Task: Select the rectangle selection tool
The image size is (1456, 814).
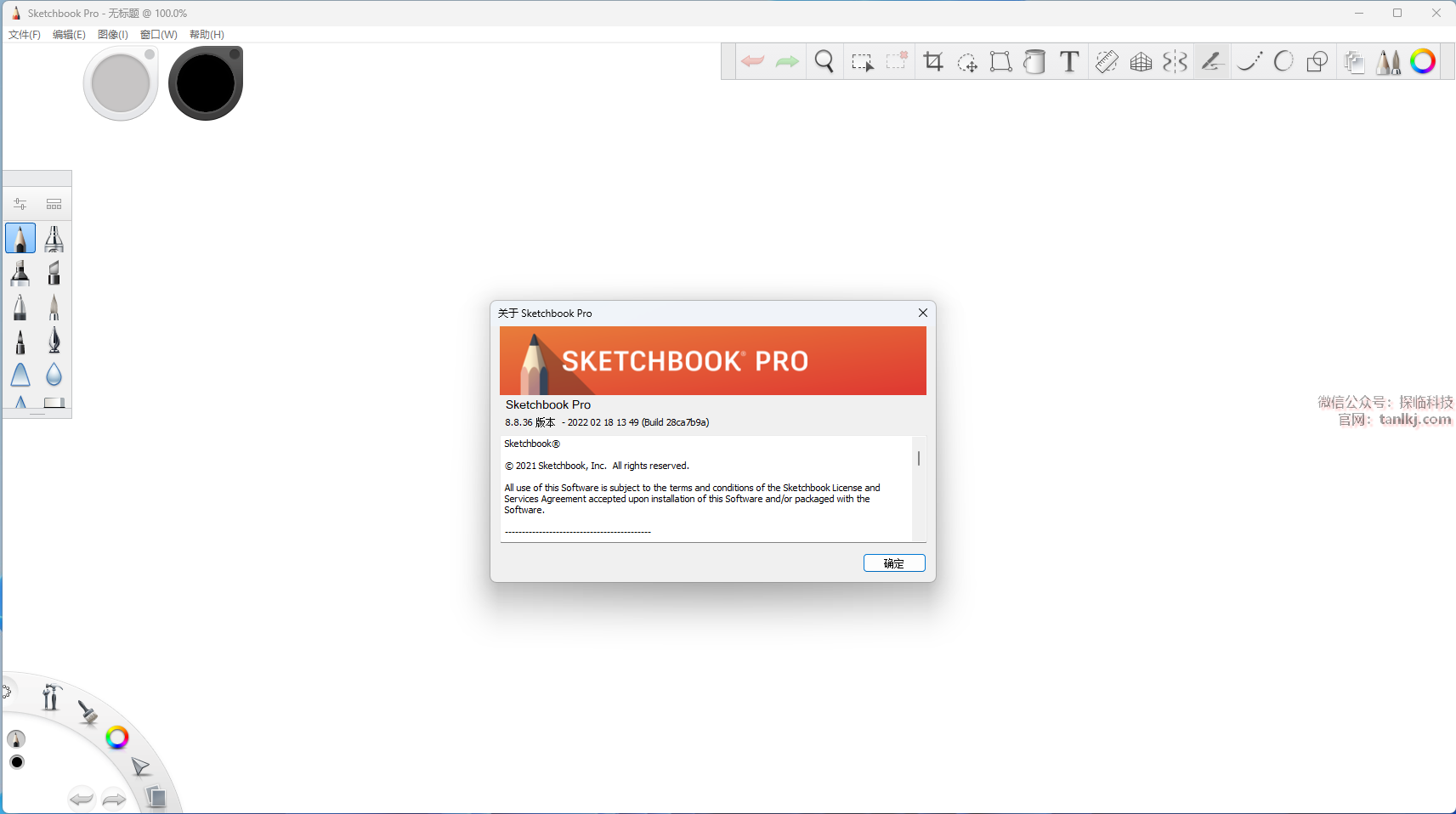Action: point(862,61)
